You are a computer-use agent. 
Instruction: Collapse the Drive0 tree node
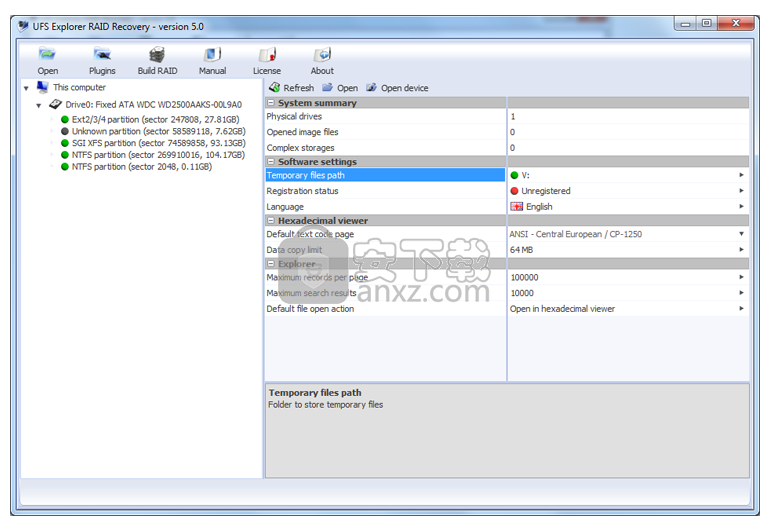pyautogui.click(x=38, y=106)
